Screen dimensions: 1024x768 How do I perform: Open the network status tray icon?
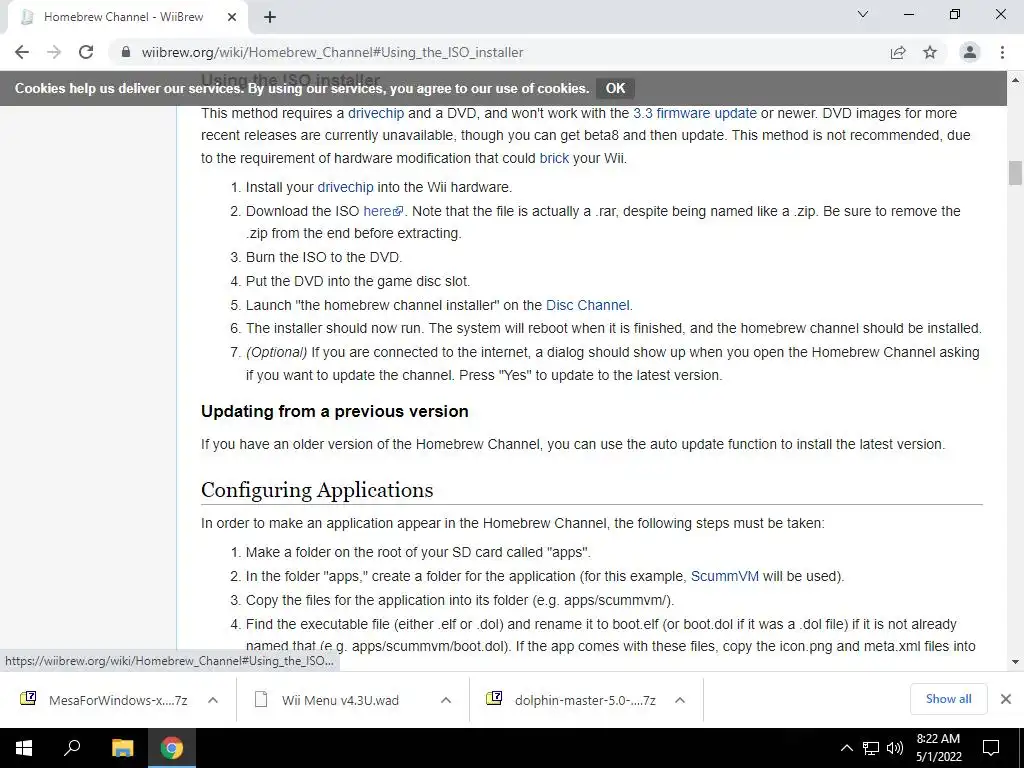[x=871, y=748]
